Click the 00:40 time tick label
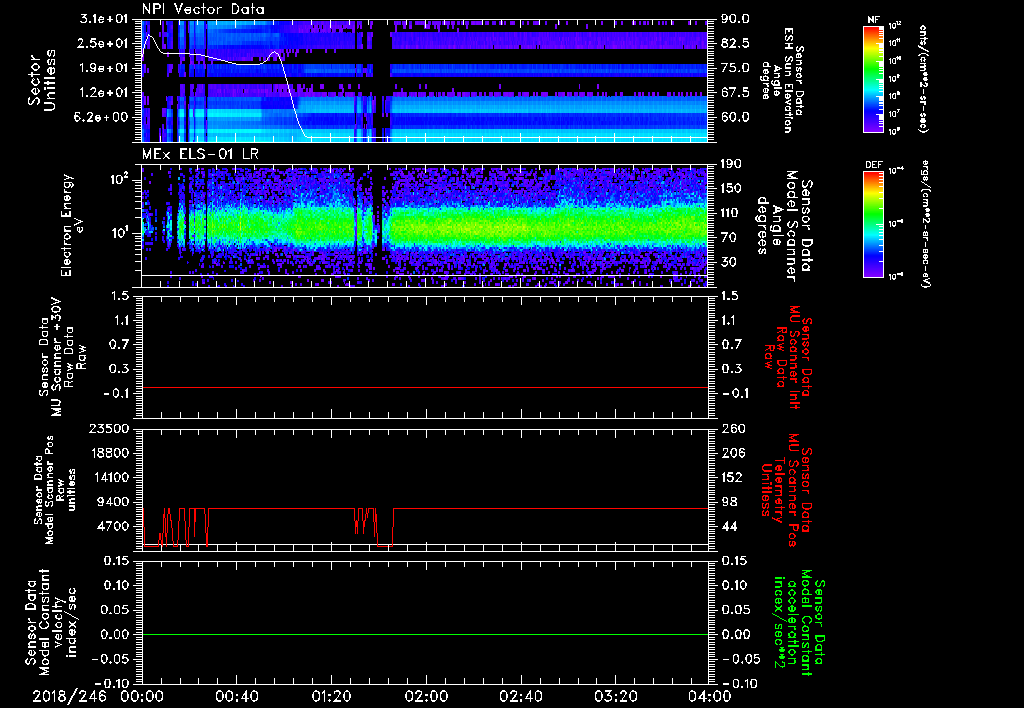The height and width of the screenshot is (708, 1024). 236,696
